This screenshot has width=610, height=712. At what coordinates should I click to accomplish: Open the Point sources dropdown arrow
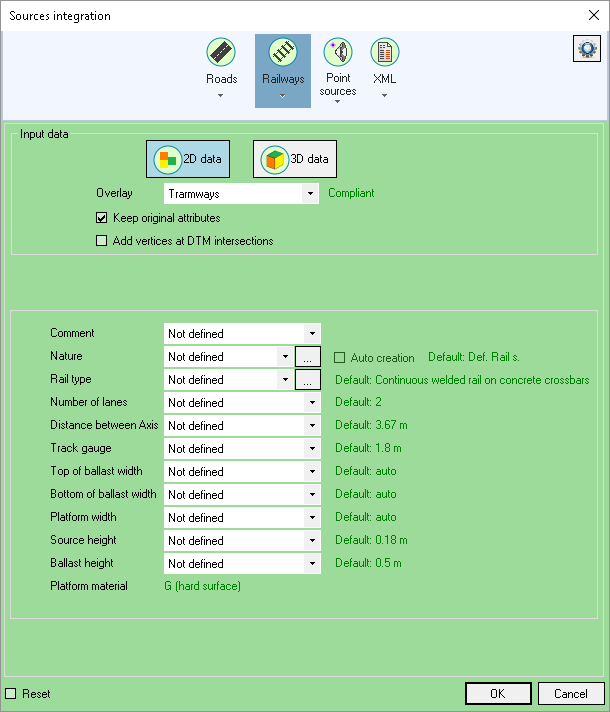coord(337,102)
